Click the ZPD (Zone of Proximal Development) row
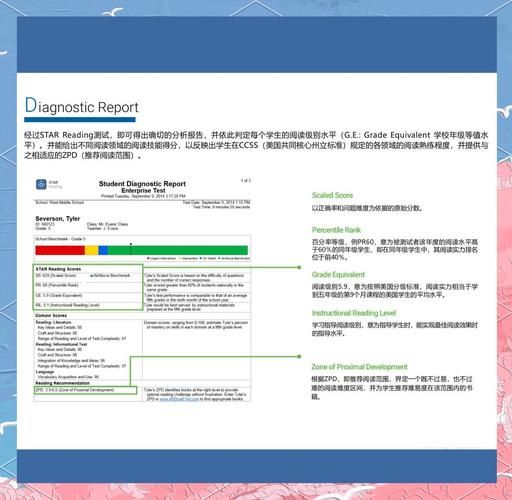This screenshot has width=512, height=500. click(85, 390)
